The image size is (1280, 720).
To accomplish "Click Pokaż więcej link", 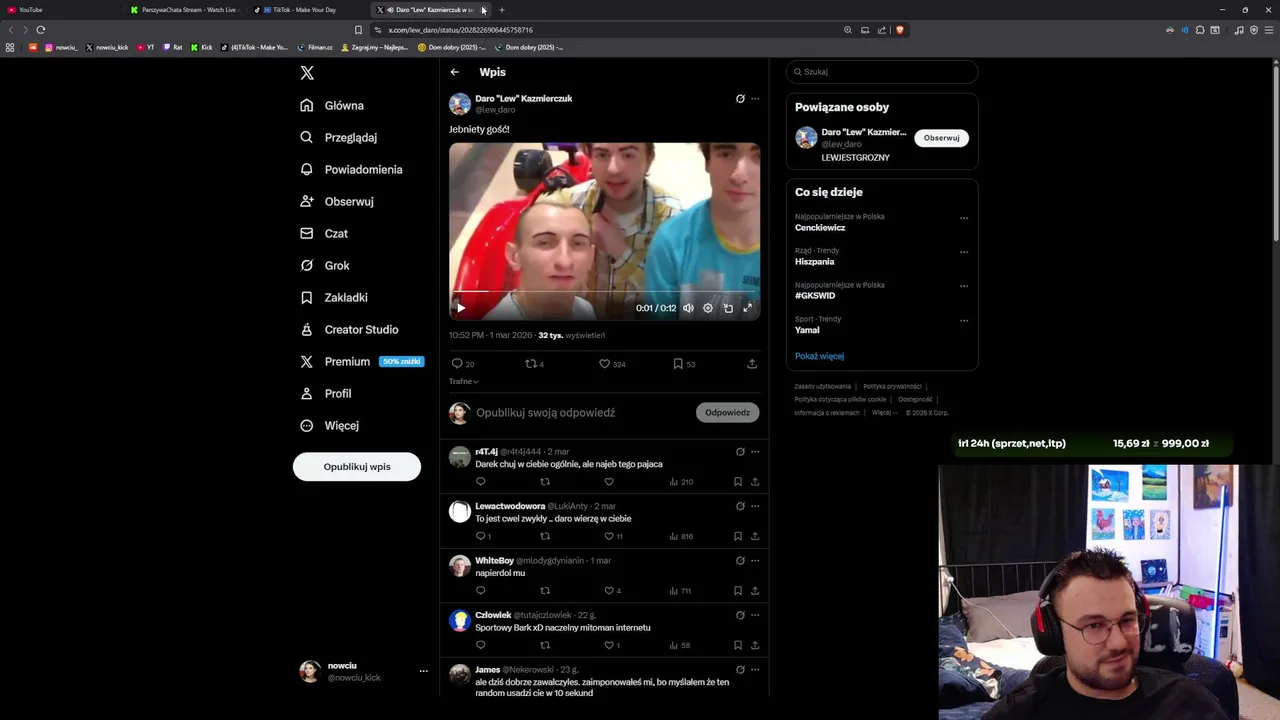I will 819,356.
